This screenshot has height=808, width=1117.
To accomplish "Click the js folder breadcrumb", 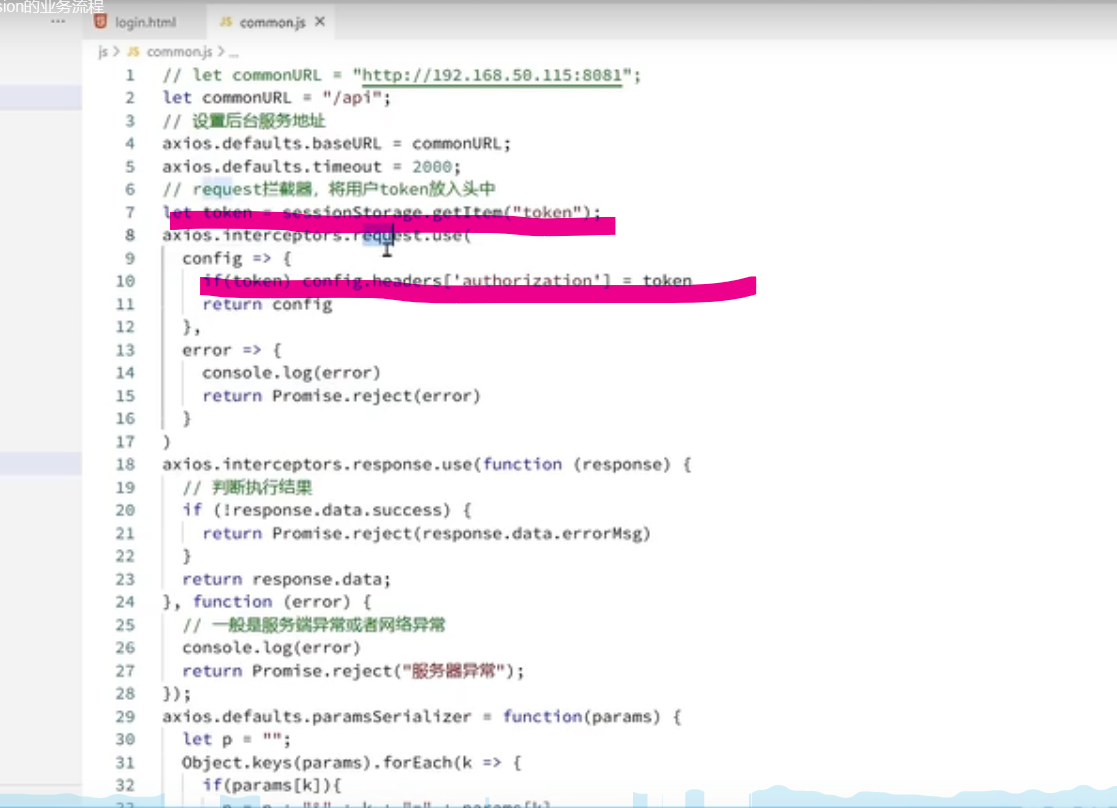I will click(x=103, y=51).
